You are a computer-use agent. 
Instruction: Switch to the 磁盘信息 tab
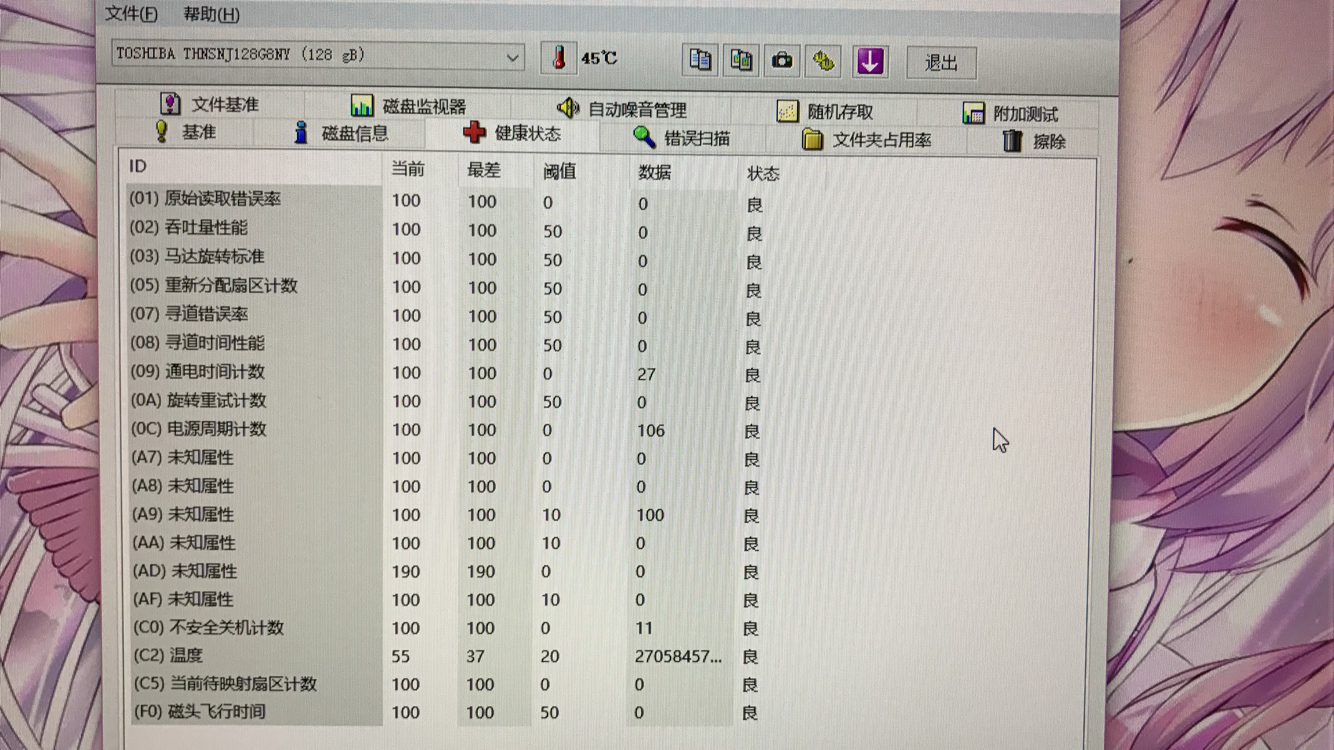pos(340,133)
